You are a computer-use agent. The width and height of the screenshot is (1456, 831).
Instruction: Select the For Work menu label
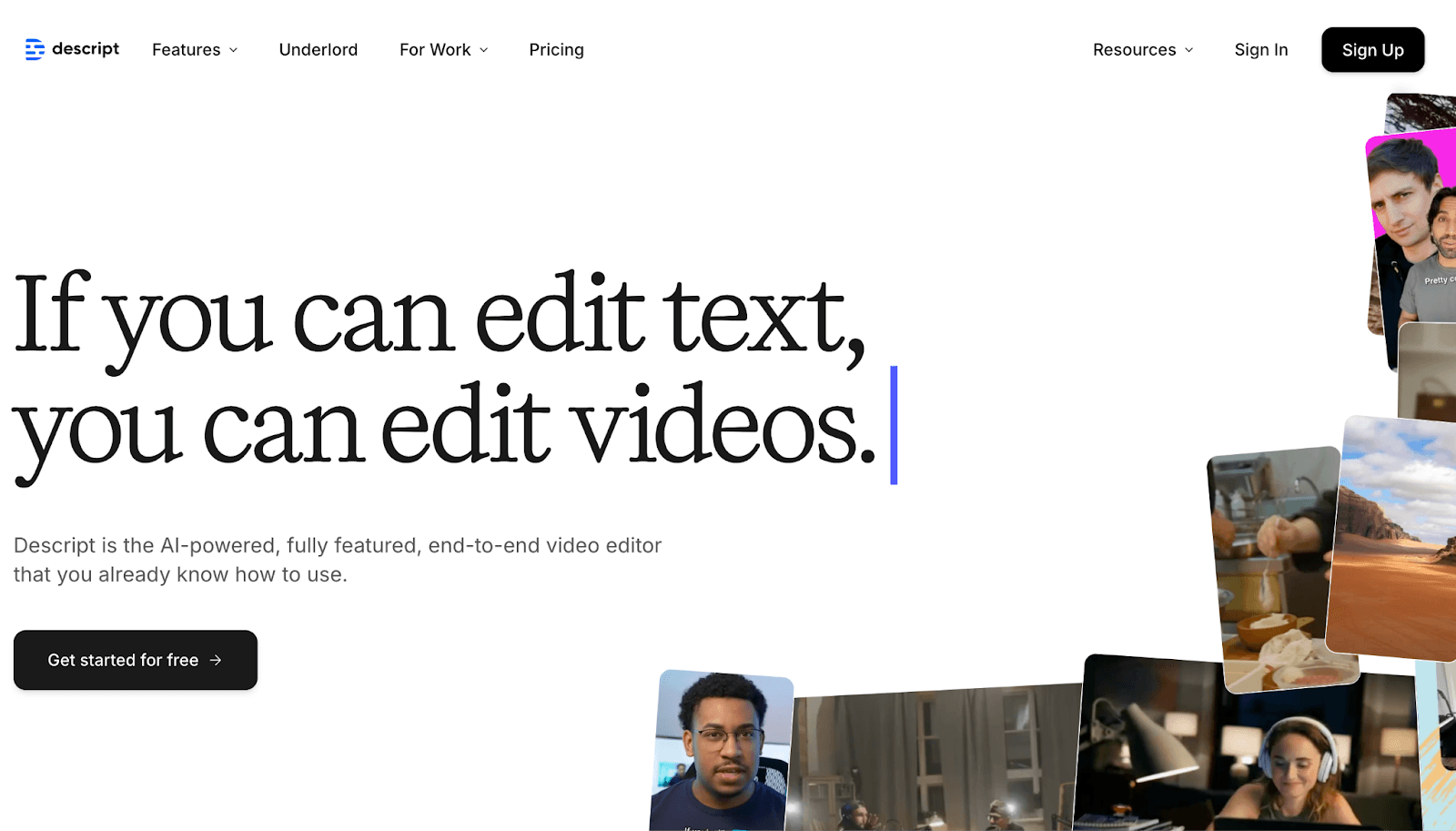435,50
